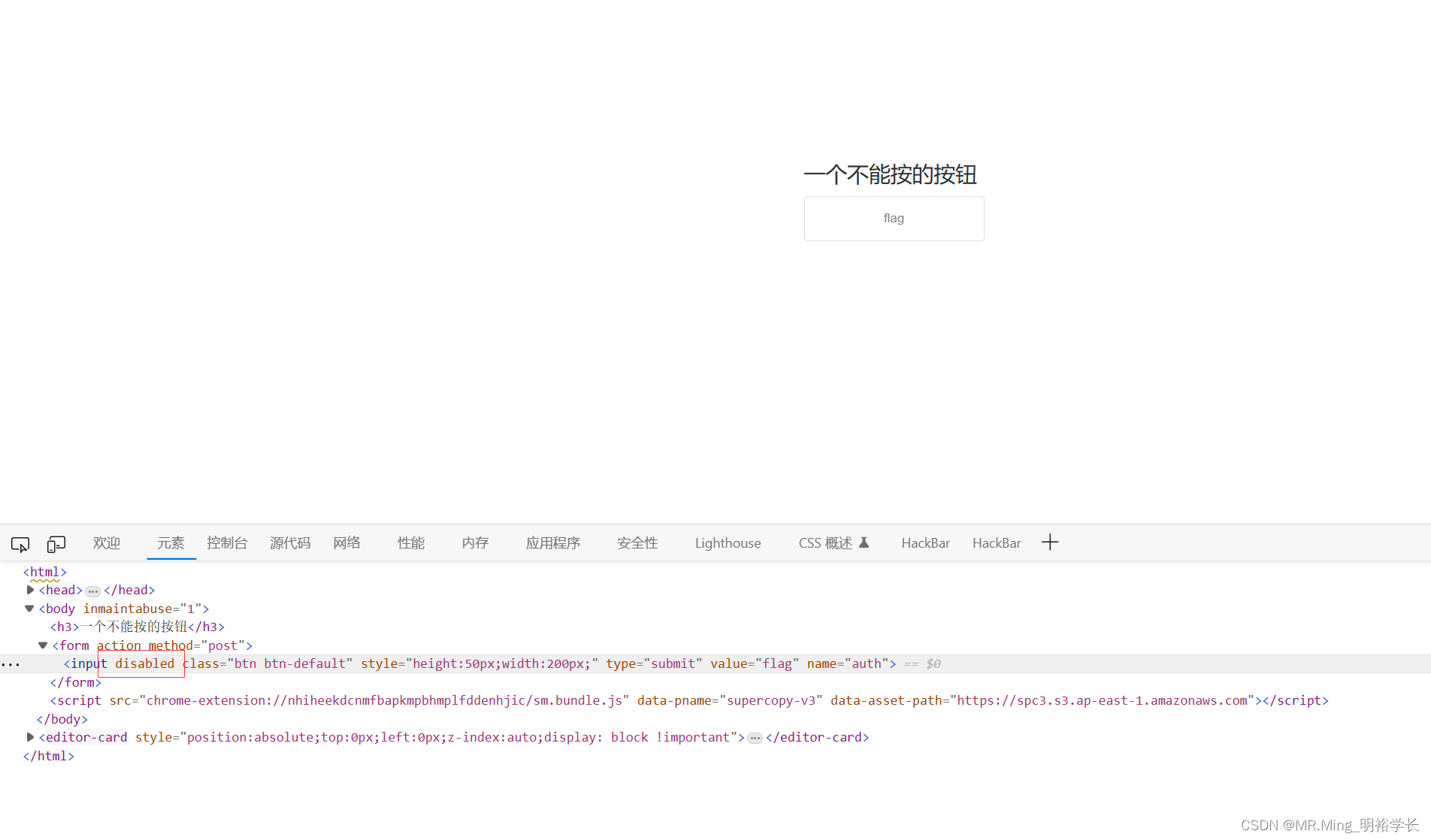The width and height of the screenshot is (1431, 840).
Task: Switch to the 控制台 tab
Action: [227, 542]
